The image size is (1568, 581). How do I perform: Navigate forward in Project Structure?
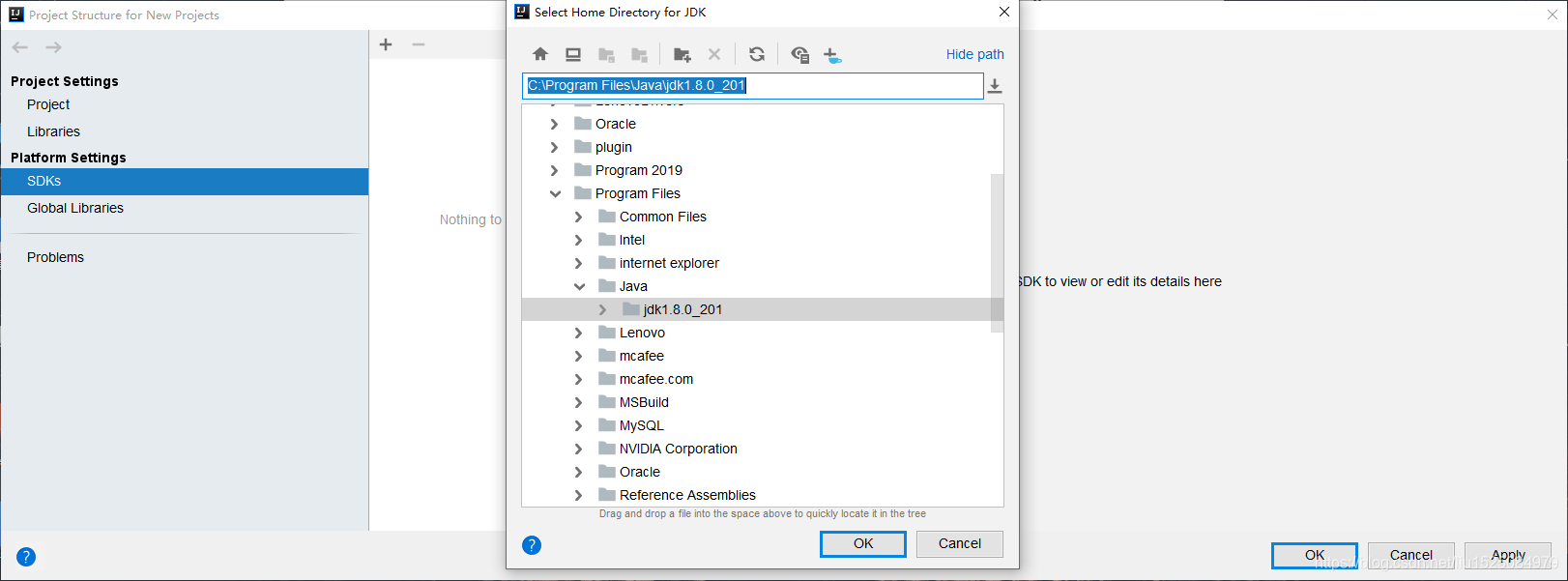pos(53,47)
